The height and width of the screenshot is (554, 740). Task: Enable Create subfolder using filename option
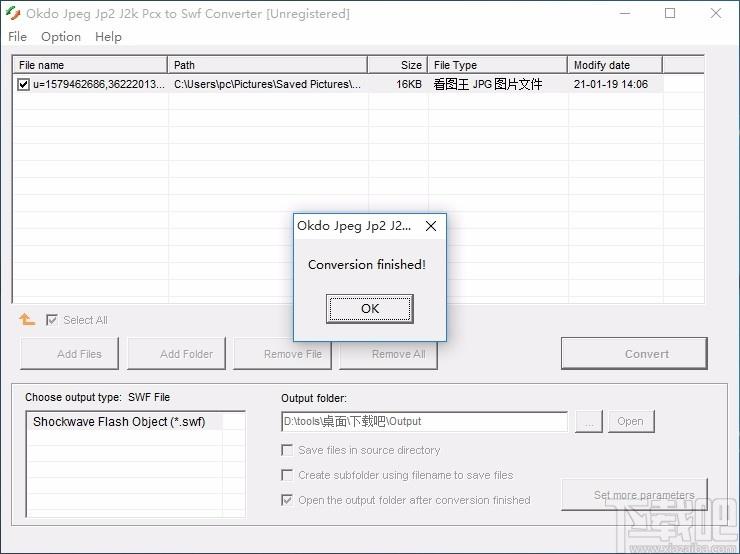tap(286, 475)
